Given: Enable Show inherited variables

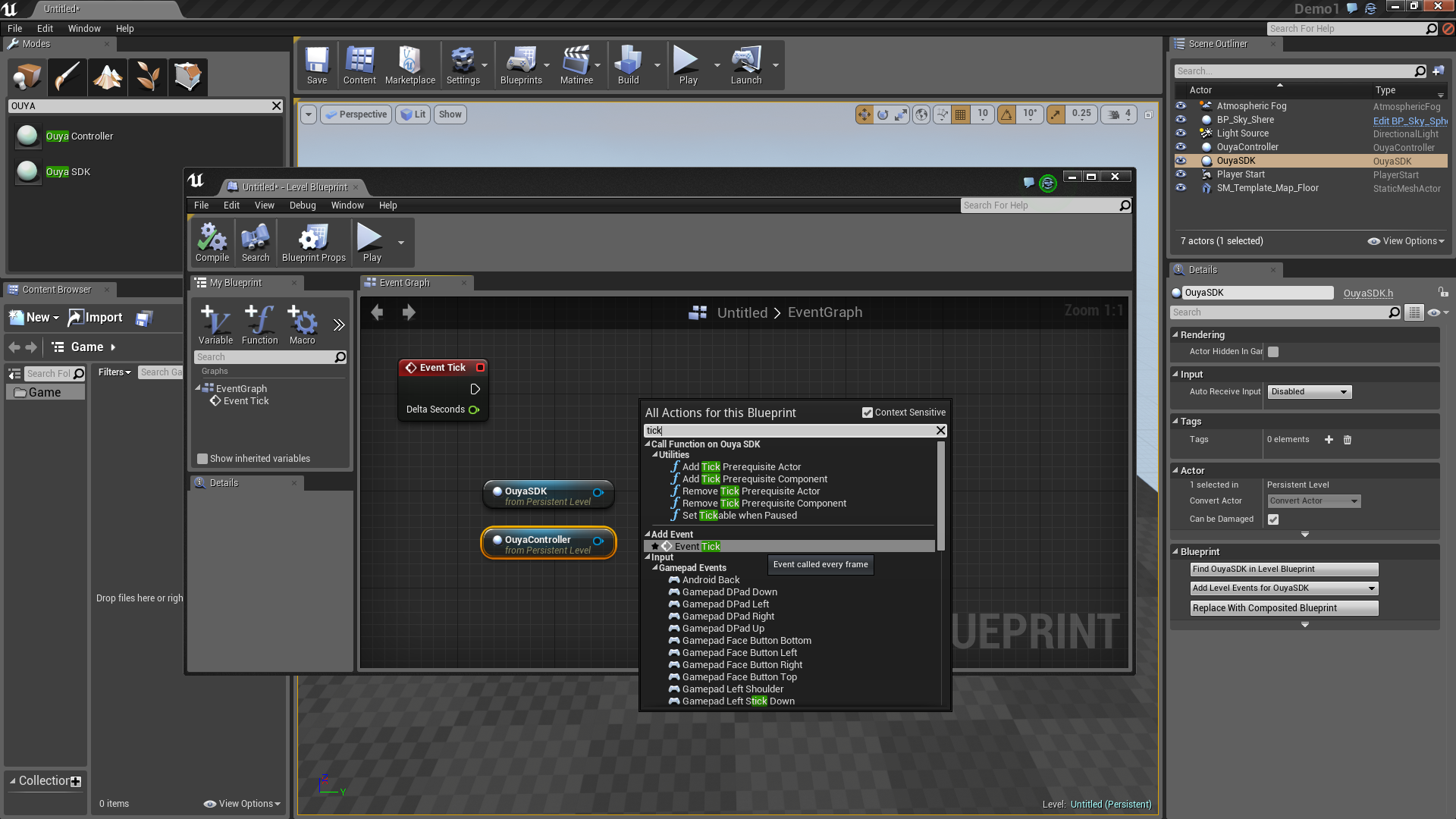Looking at the screenshot, I should coord(202,459).
